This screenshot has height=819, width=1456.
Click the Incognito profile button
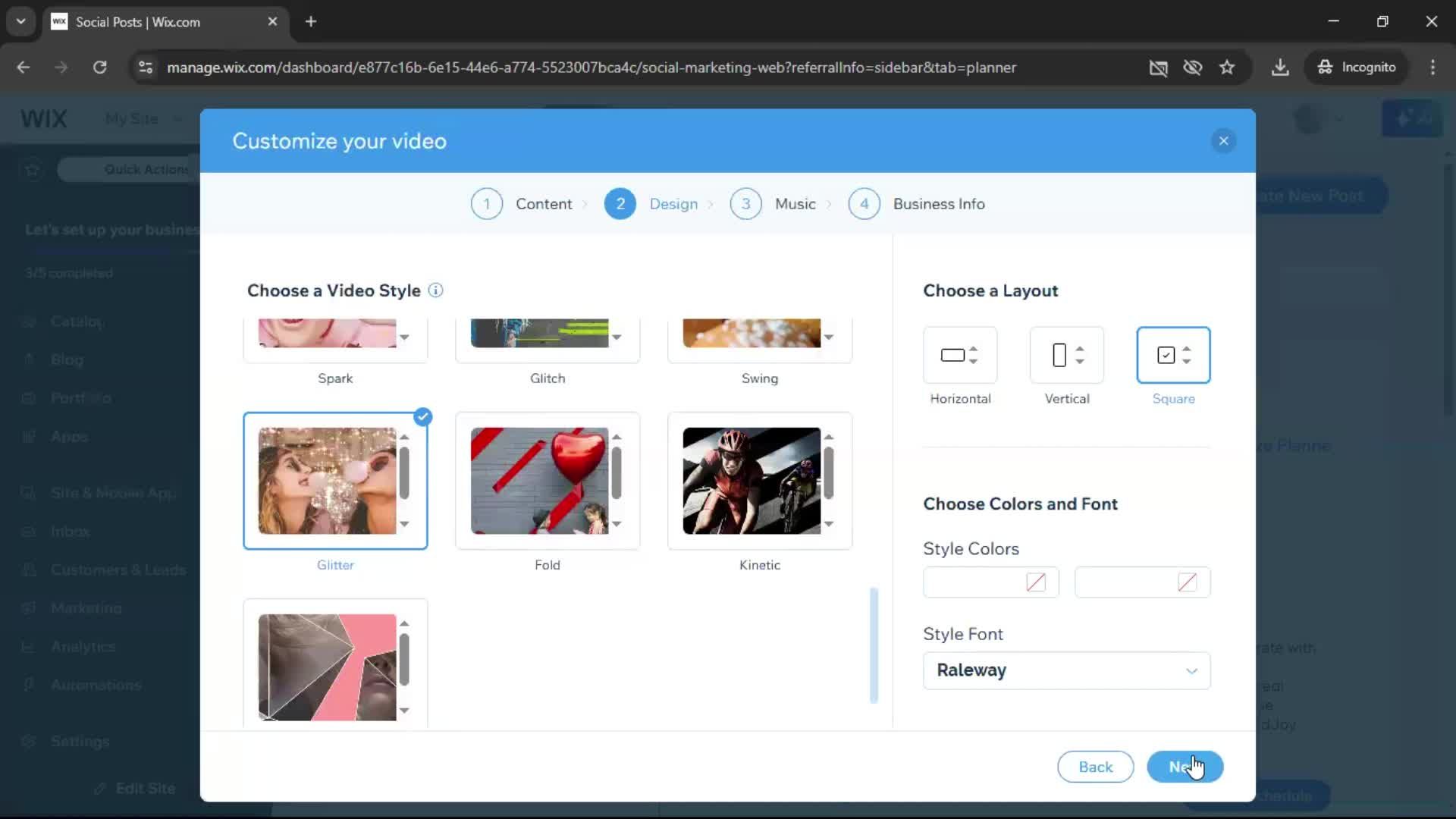coord(1357,67)
